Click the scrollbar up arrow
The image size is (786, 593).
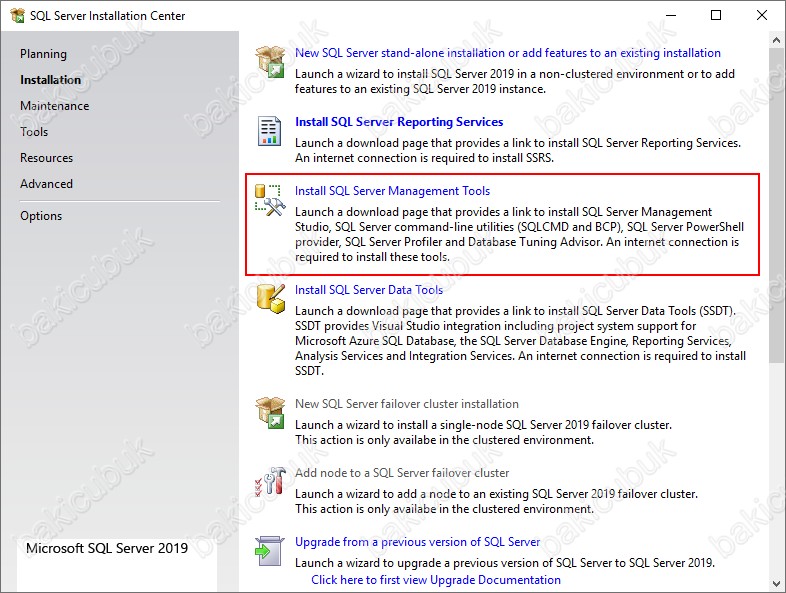point(776,40)
